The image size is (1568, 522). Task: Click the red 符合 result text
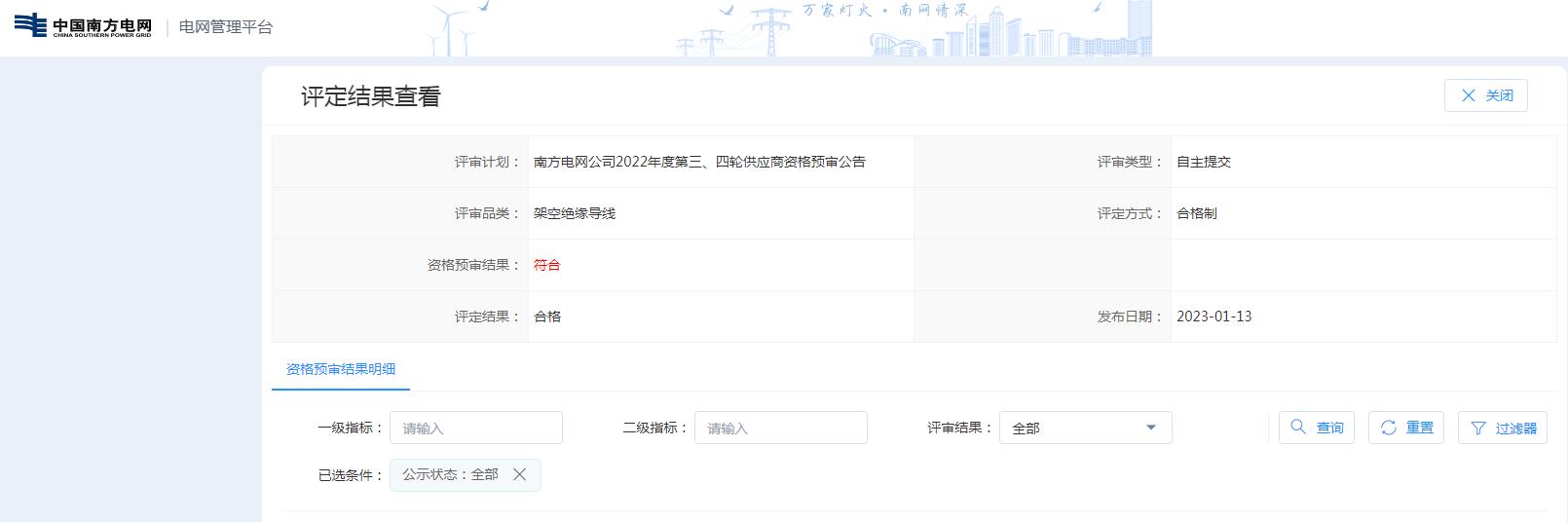[546, 265]
